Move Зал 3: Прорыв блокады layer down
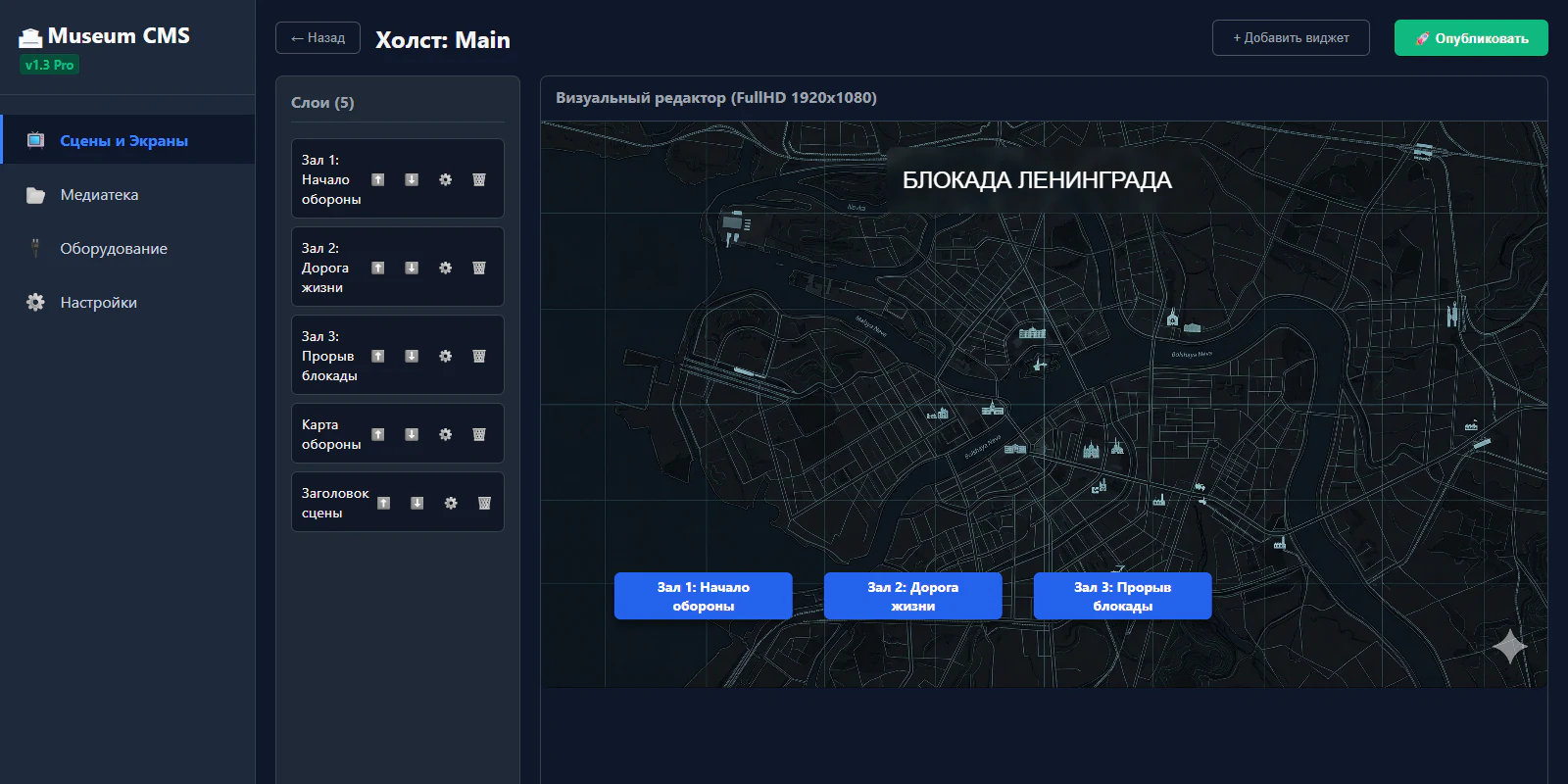The height and width of the screenshot is (784, 1568). tap(412, 356)
